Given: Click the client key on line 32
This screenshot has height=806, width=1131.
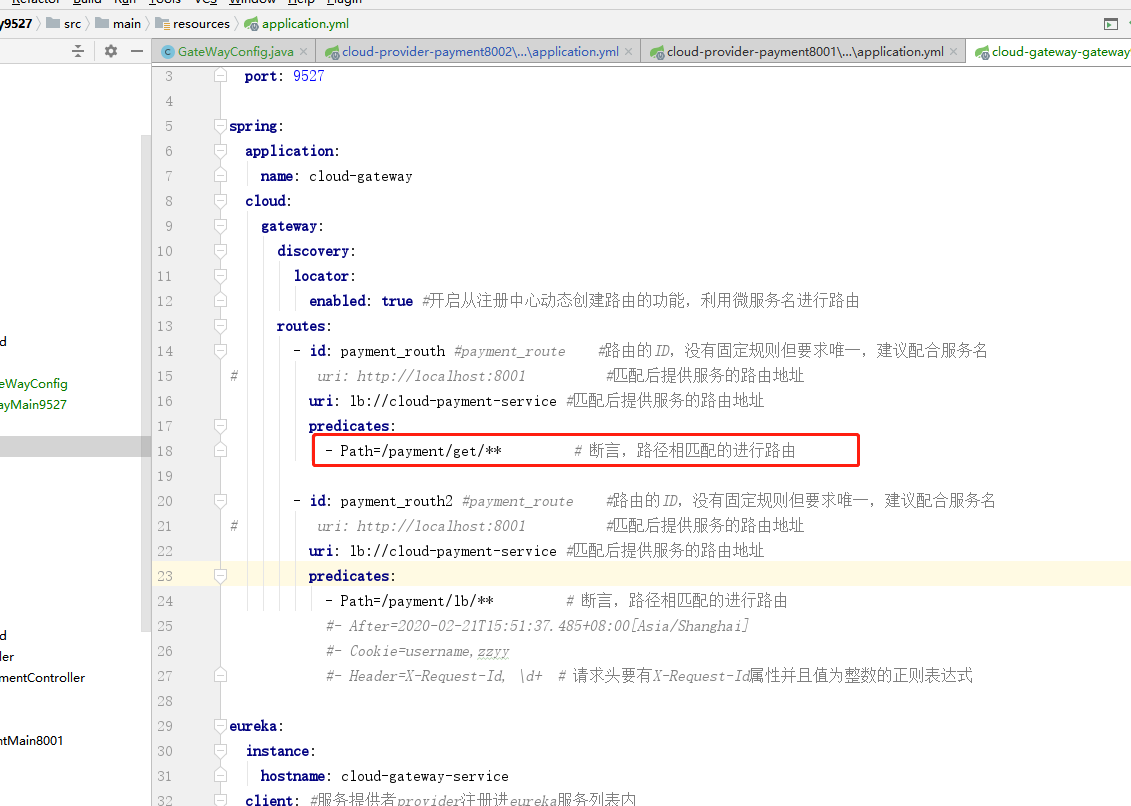Looking at the screenshot, I should point(271,800).
